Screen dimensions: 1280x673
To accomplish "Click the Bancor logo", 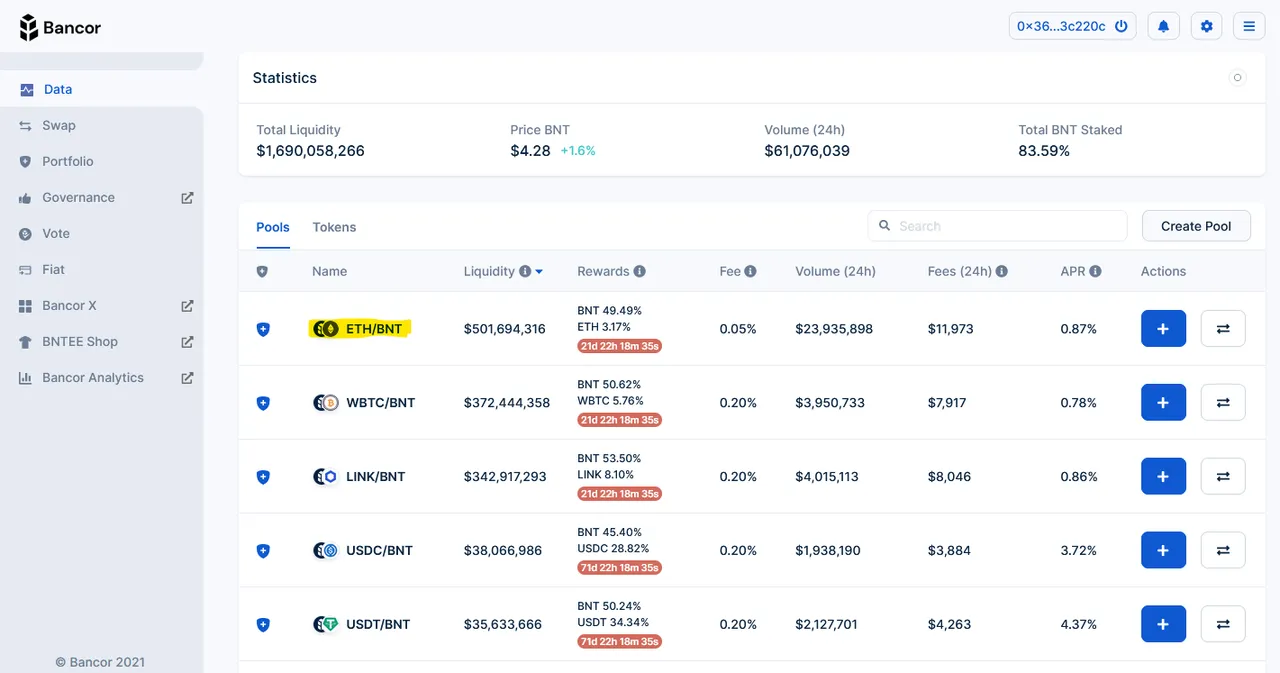I will pyautogui.click(x=60, y=27).
